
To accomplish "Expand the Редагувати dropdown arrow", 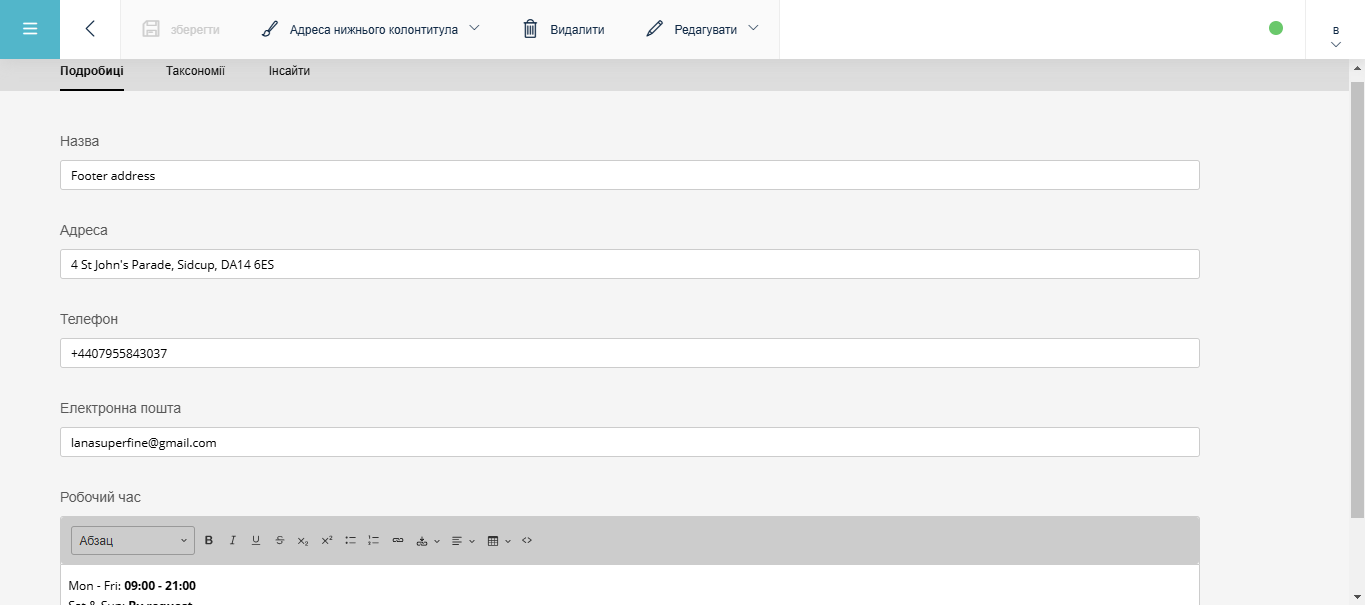I will click(753, 29).
